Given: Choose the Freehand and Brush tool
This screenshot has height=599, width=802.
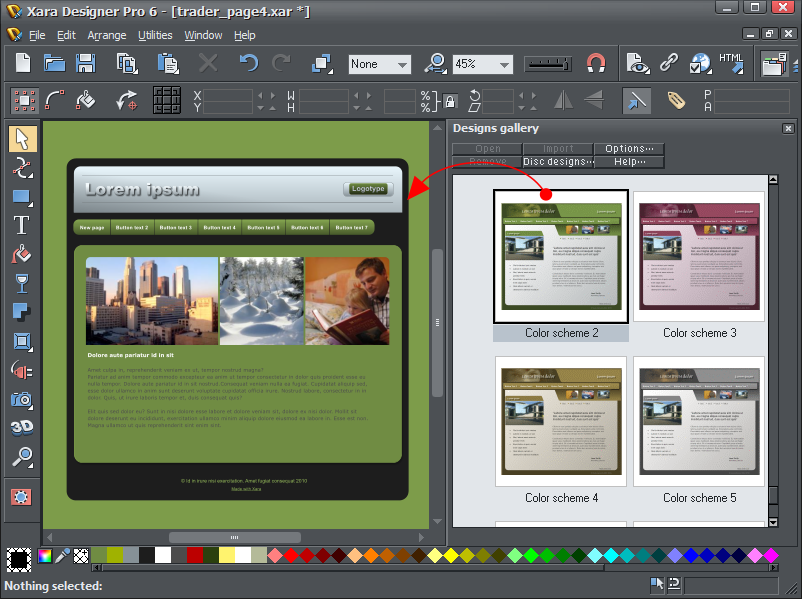Looking at the screenshot, I should 23,168.
